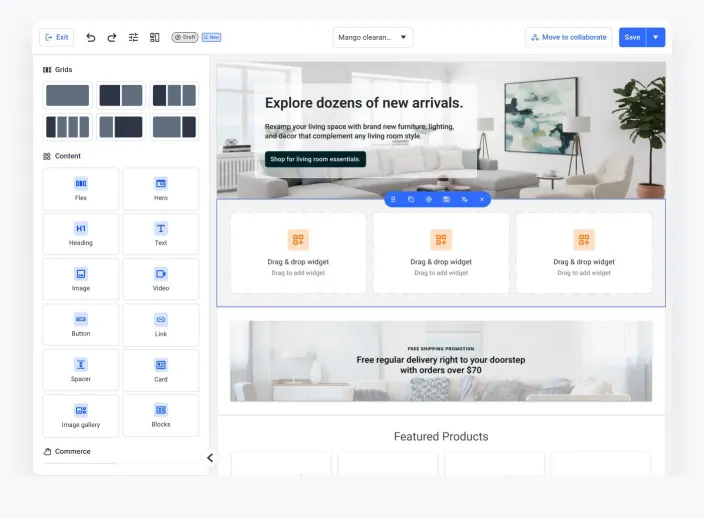Viewport: 704px width, 519px height.
Task: Click Move to collaborate
Action: click(x=568, y=37)
